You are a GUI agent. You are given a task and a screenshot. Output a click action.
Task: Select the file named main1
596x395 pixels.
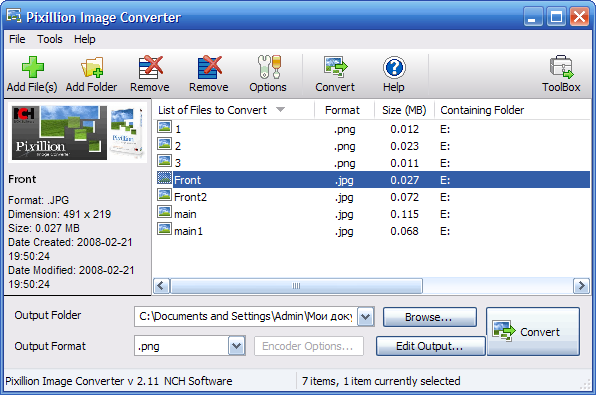[x=189, y=231]
